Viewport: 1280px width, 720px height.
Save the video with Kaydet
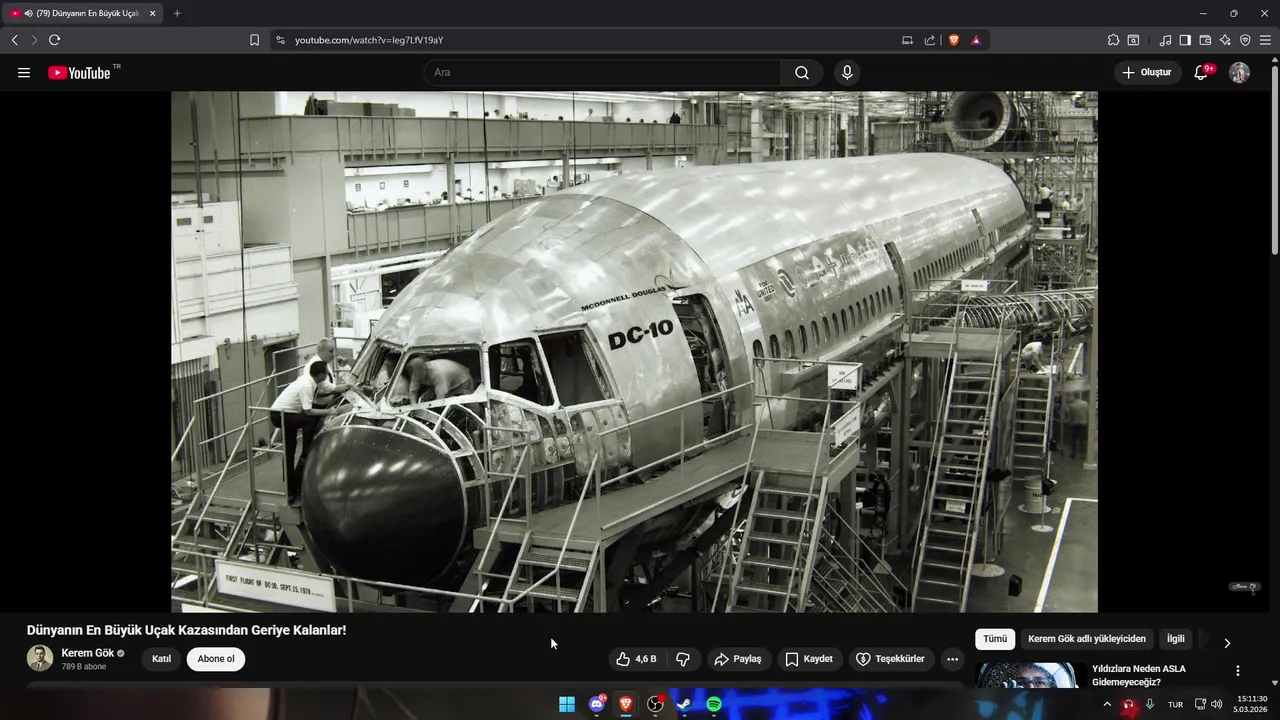click(x=809, y=659)
